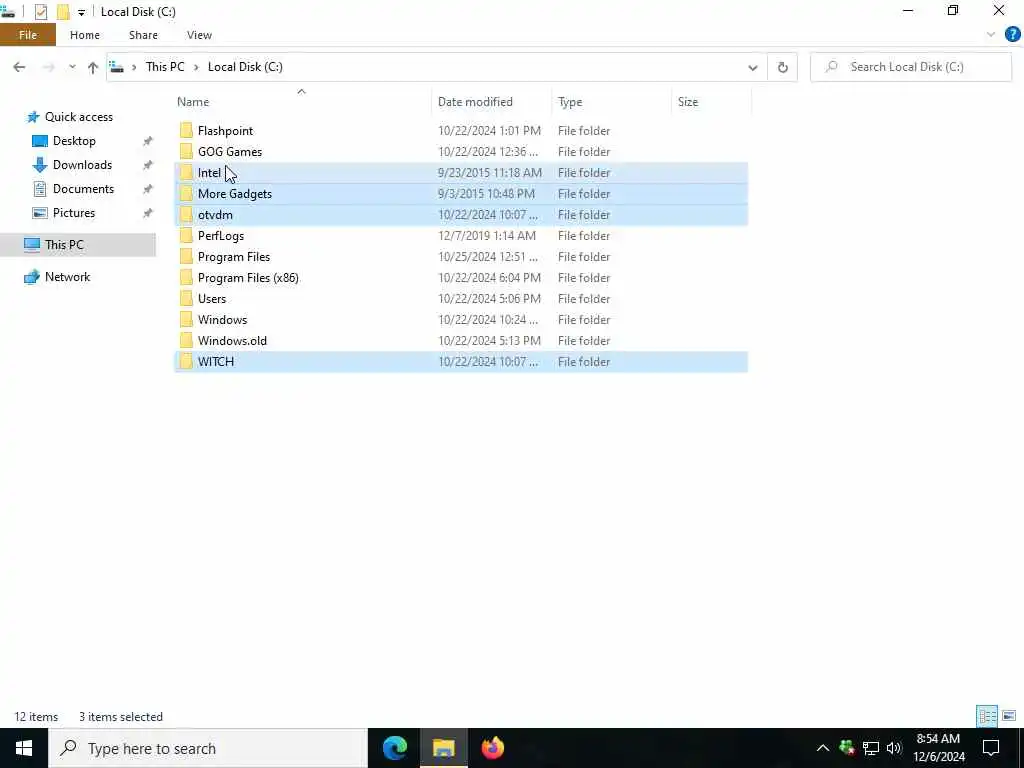Switch to the Home ribbon tab
This screenshot has height=768, width=1024.
[85, 35]
